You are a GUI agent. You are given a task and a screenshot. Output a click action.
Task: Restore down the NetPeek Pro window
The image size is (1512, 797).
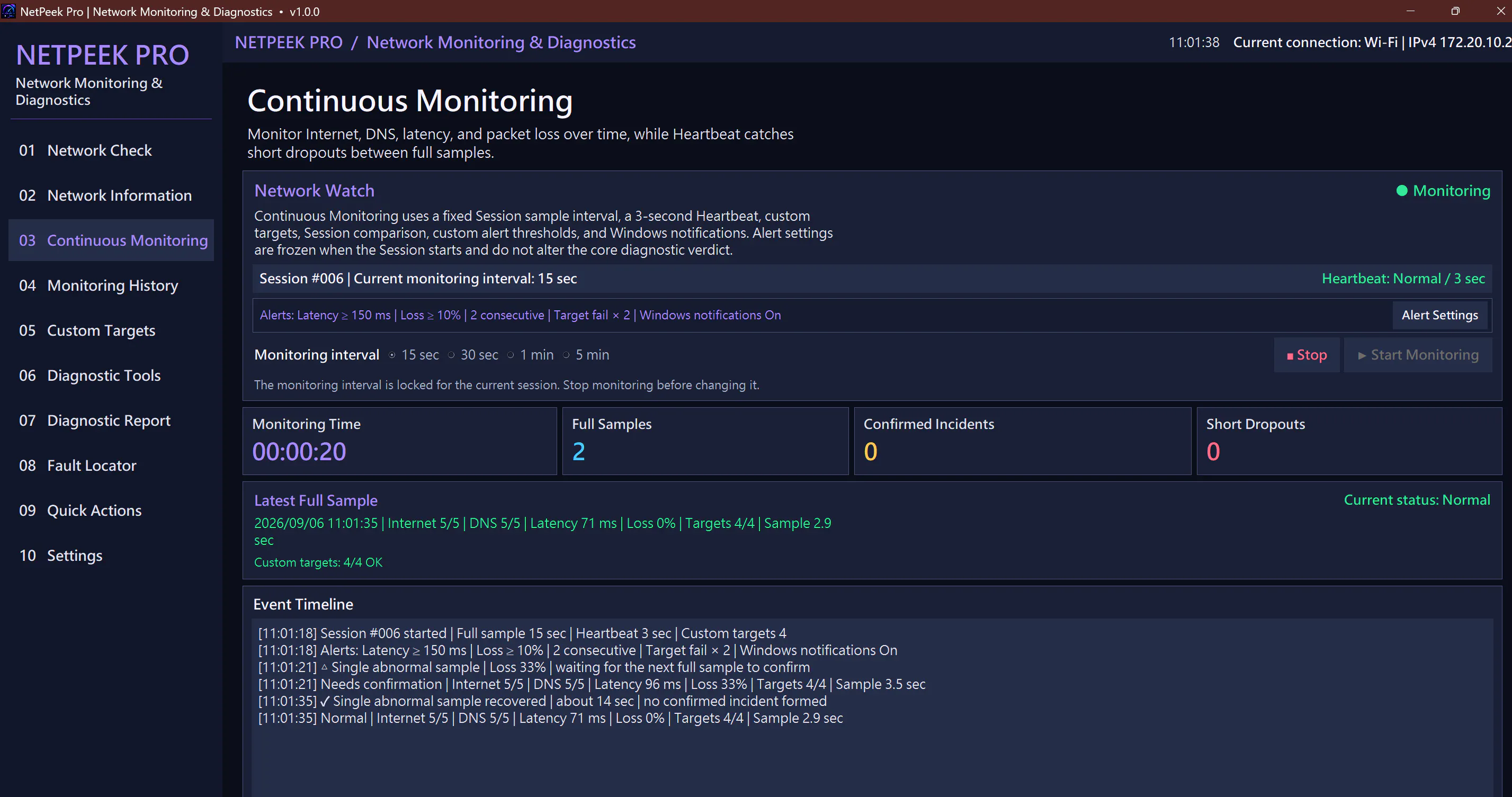point(1455,11)
